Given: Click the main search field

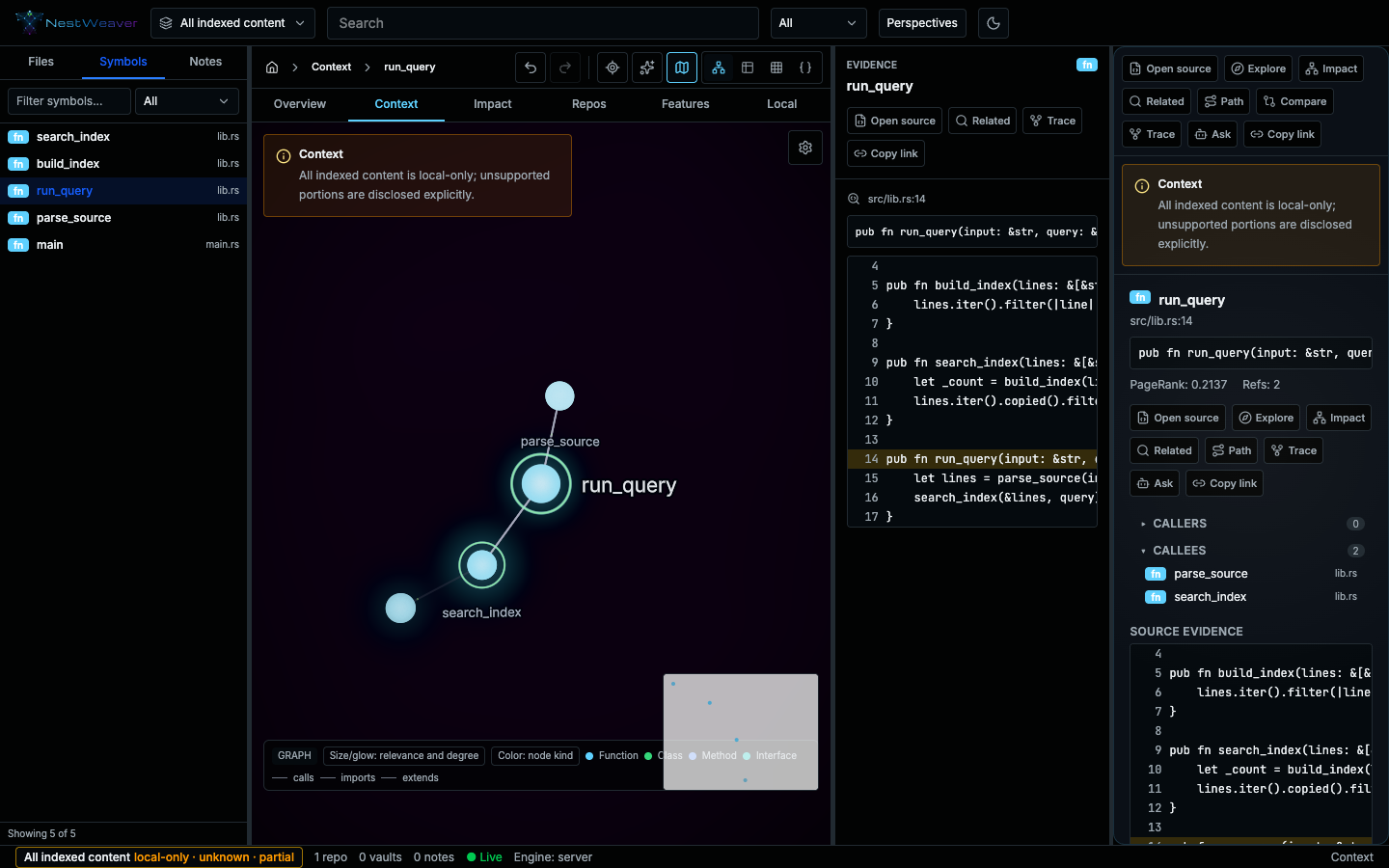Looking at the screenshot, I should (543, 23).
